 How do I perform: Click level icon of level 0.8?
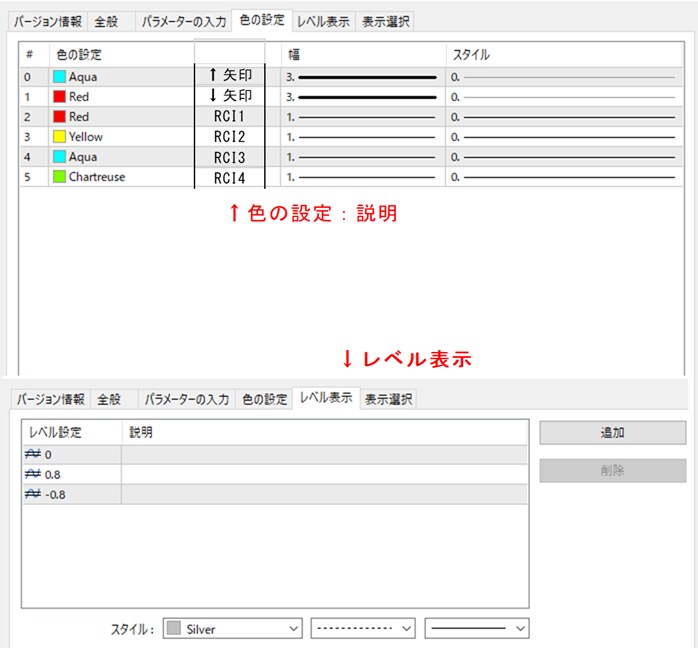[x=33, y=474]
